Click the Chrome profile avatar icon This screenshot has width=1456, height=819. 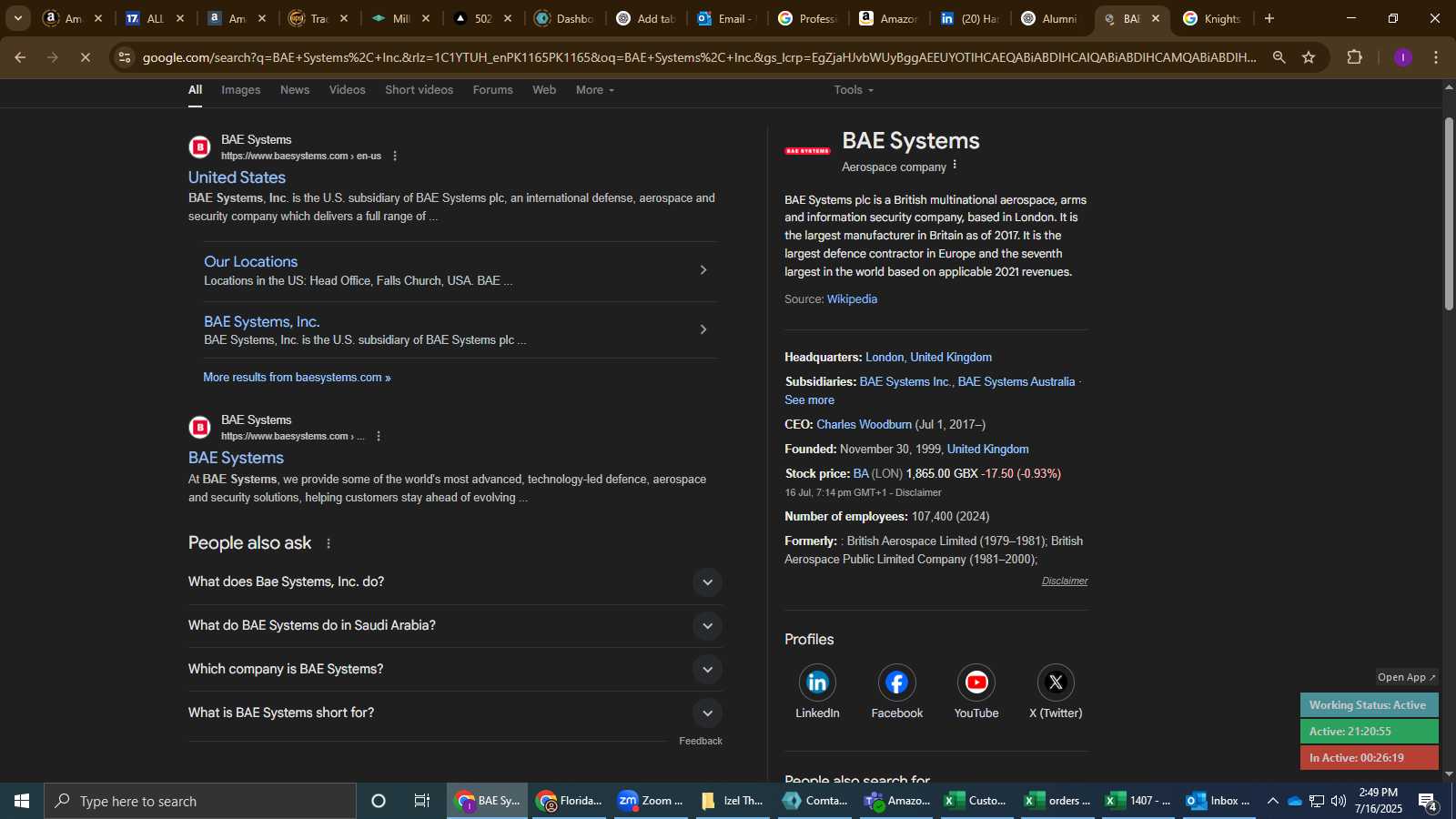(x=1402, y=57)
